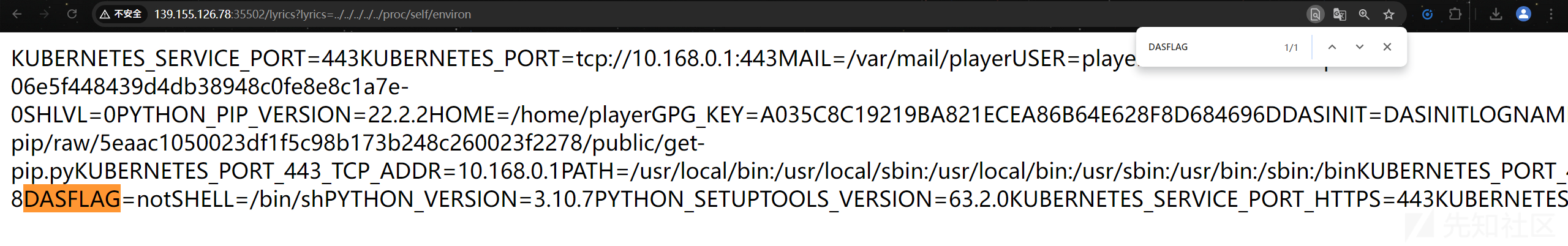Show the Downloads panel
Viewport: 1568px width, 246px height.
[1496, 14]
